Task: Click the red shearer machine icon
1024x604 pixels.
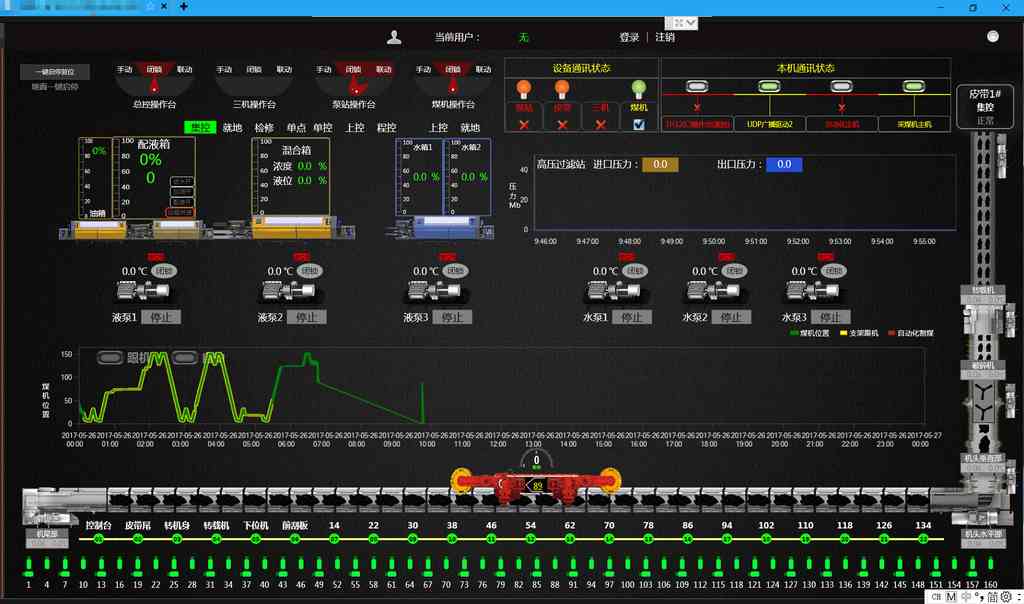Action: coord(537,486)
